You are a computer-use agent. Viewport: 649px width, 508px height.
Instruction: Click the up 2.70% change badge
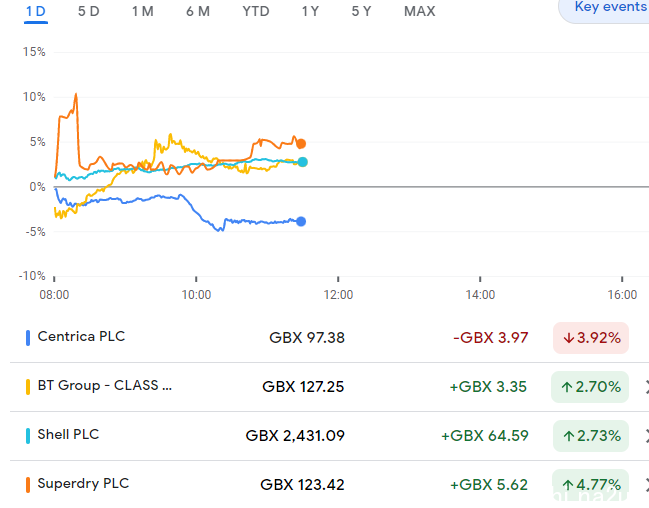coord(590,387)
